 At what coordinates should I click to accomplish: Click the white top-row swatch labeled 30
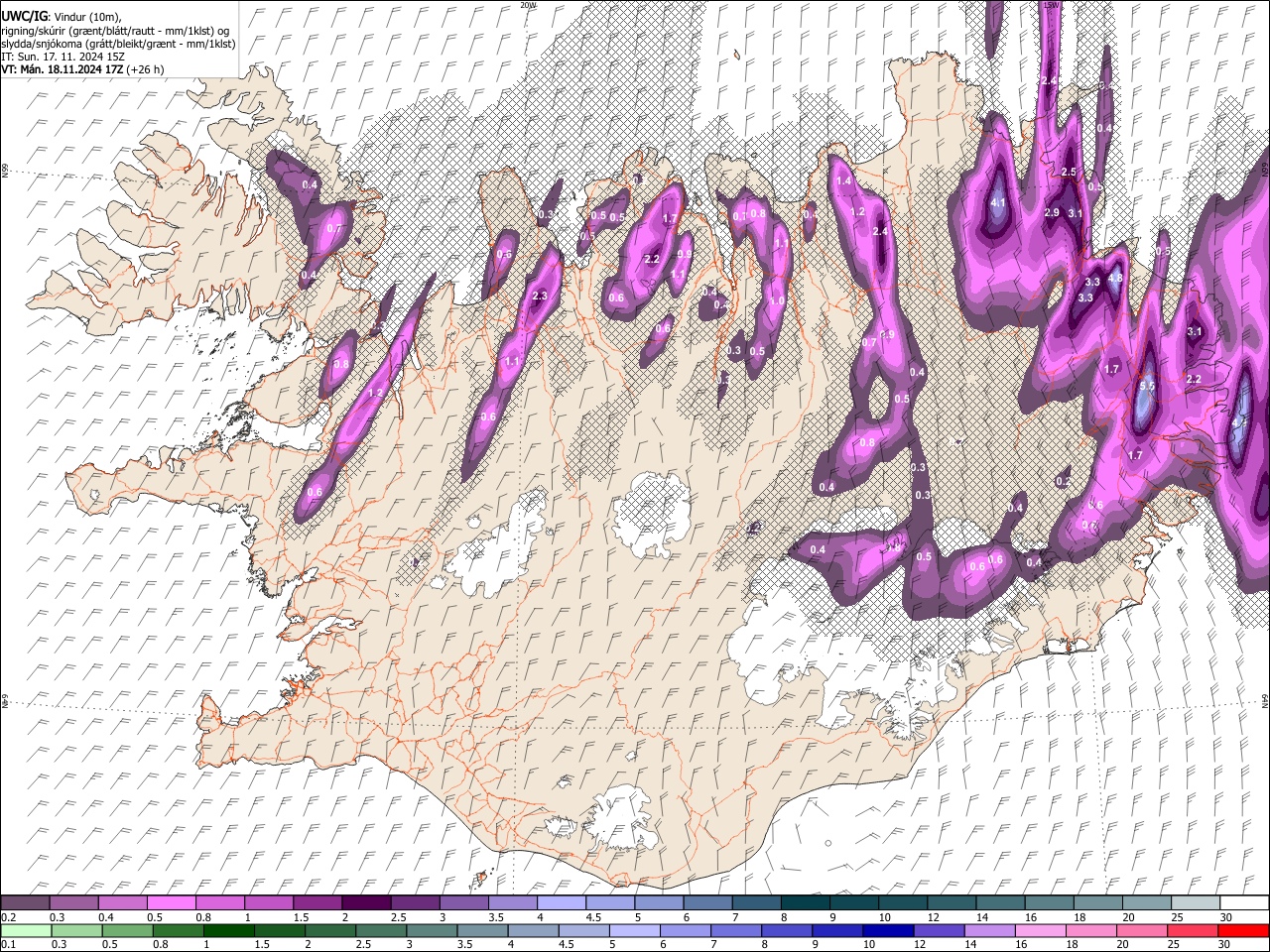[x=1243, y=903]
